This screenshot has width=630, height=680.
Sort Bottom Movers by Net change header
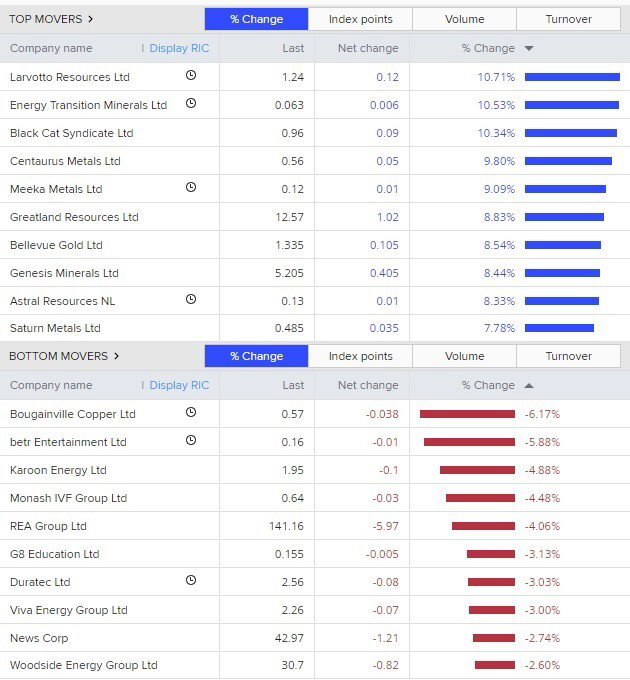click(368, 385)
